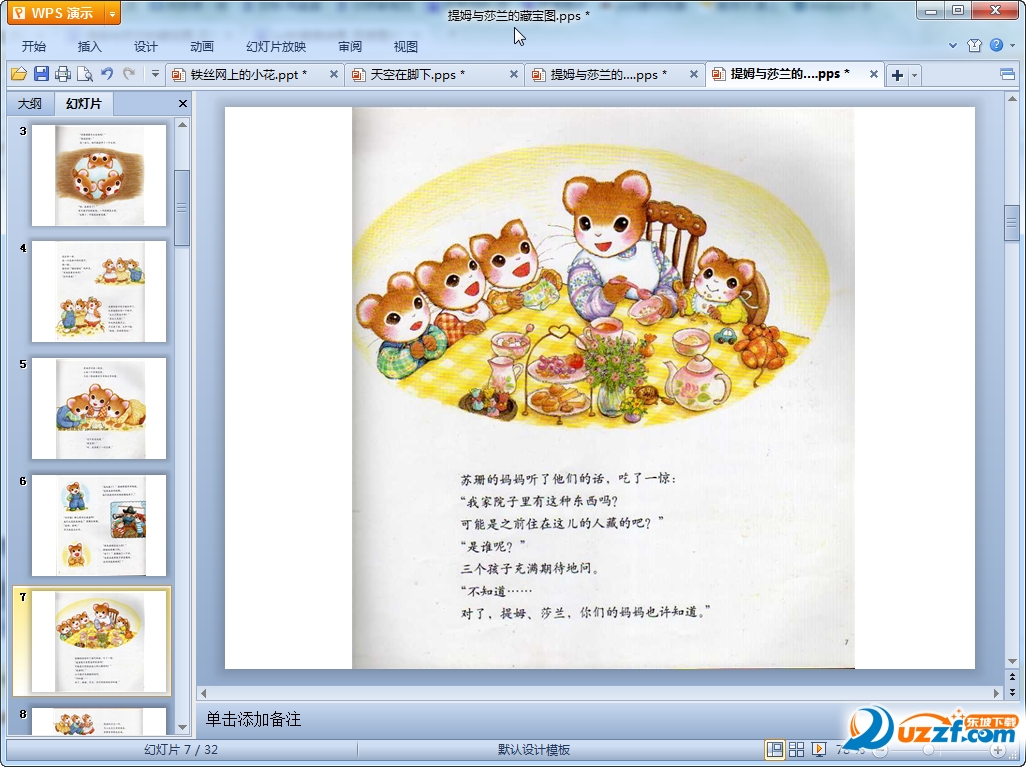Select slide 8 thumbnail
Viewport: 1026px width, 767px height.
pos(99,721)
